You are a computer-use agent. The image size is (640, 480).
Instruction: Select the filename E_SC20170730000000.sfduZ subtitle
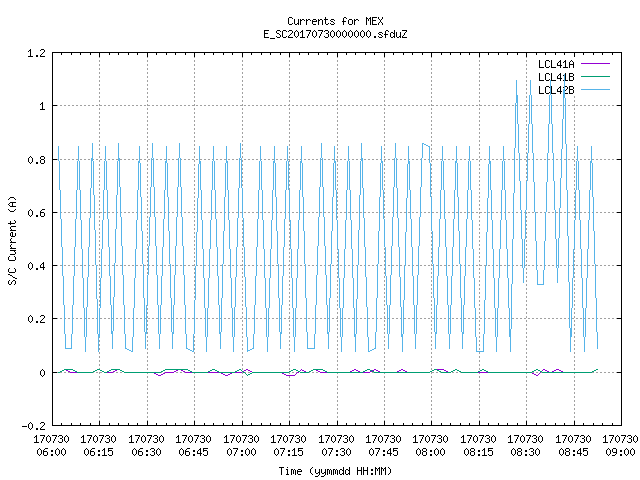point(335,34)
